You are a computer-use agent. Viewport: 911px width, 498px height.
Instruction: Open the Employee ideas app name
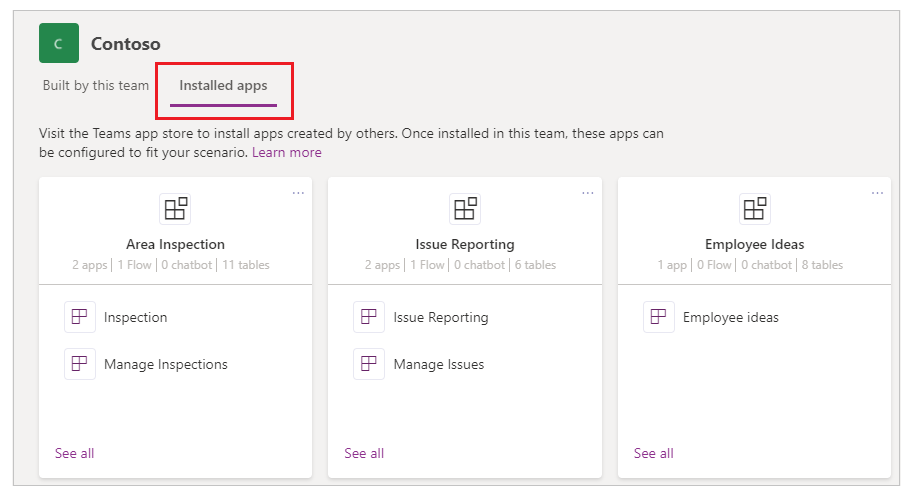coord(731,317)
